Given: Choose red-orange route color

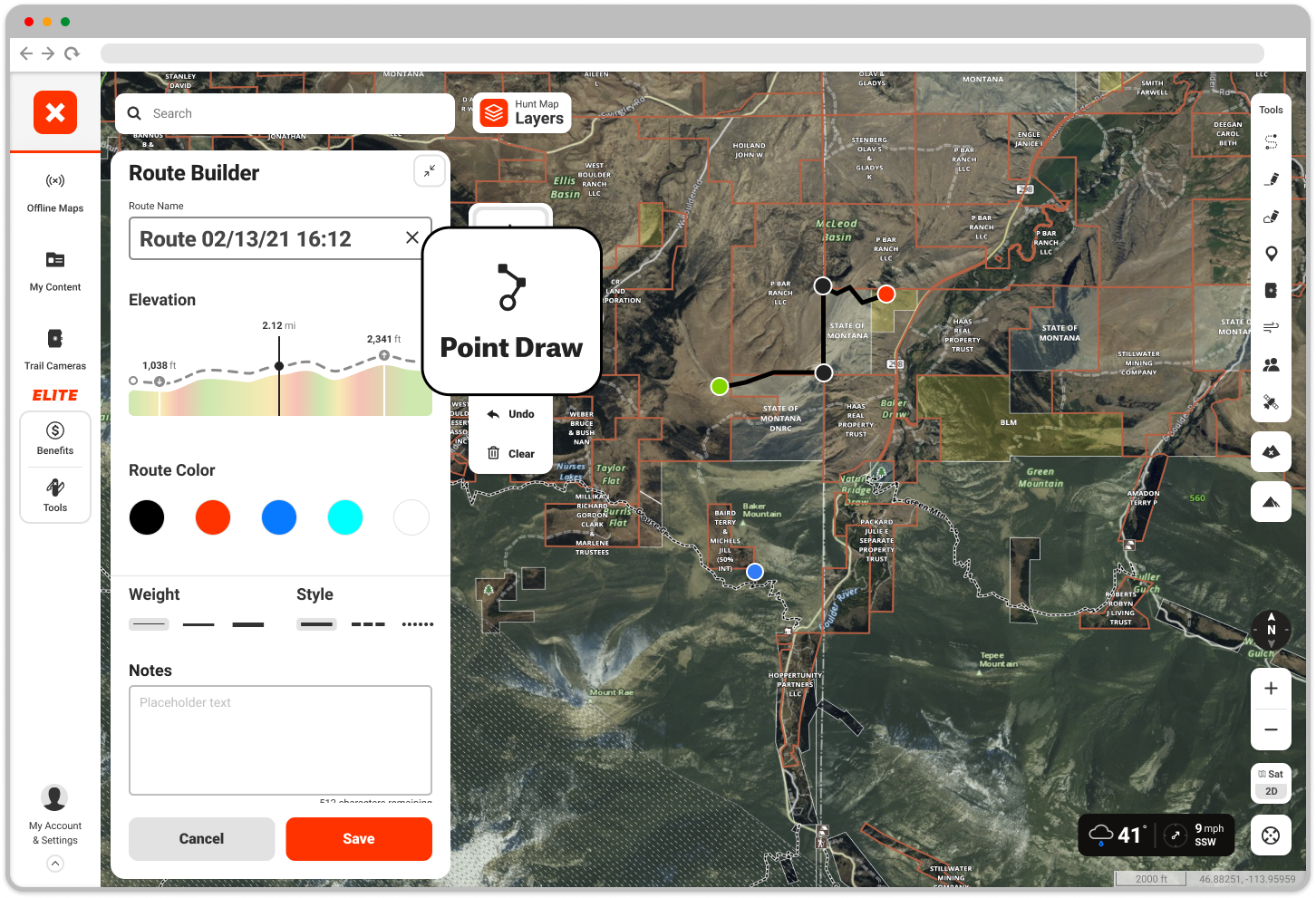Looking at the screenshot, I should click(x=213, y=517).
